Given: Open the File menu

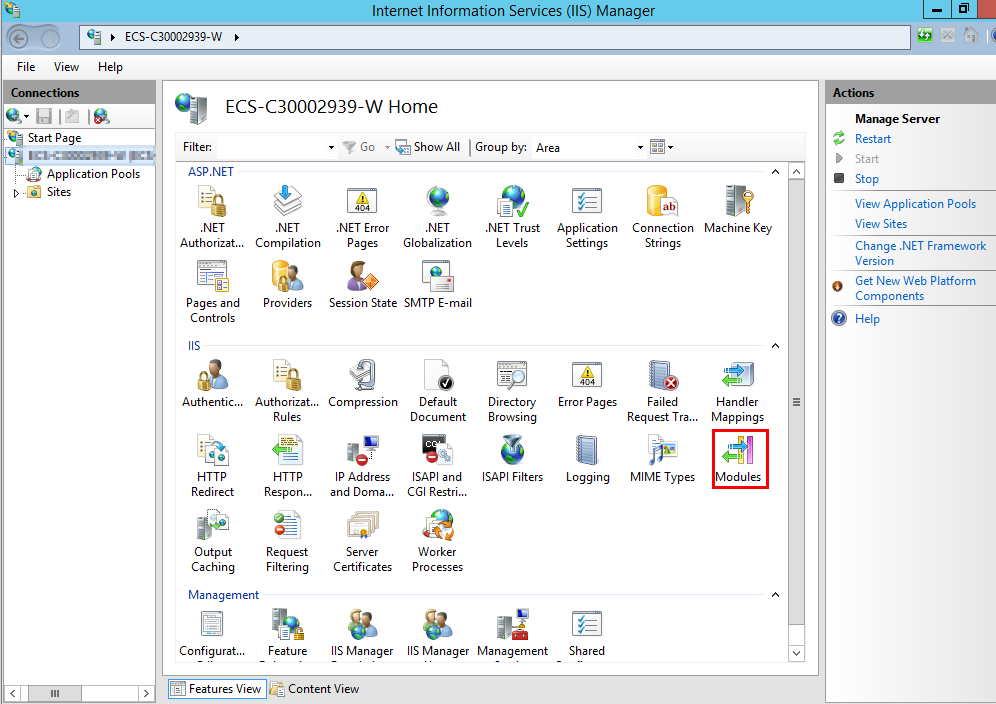Looking at the screenshot, I should 26,67.
